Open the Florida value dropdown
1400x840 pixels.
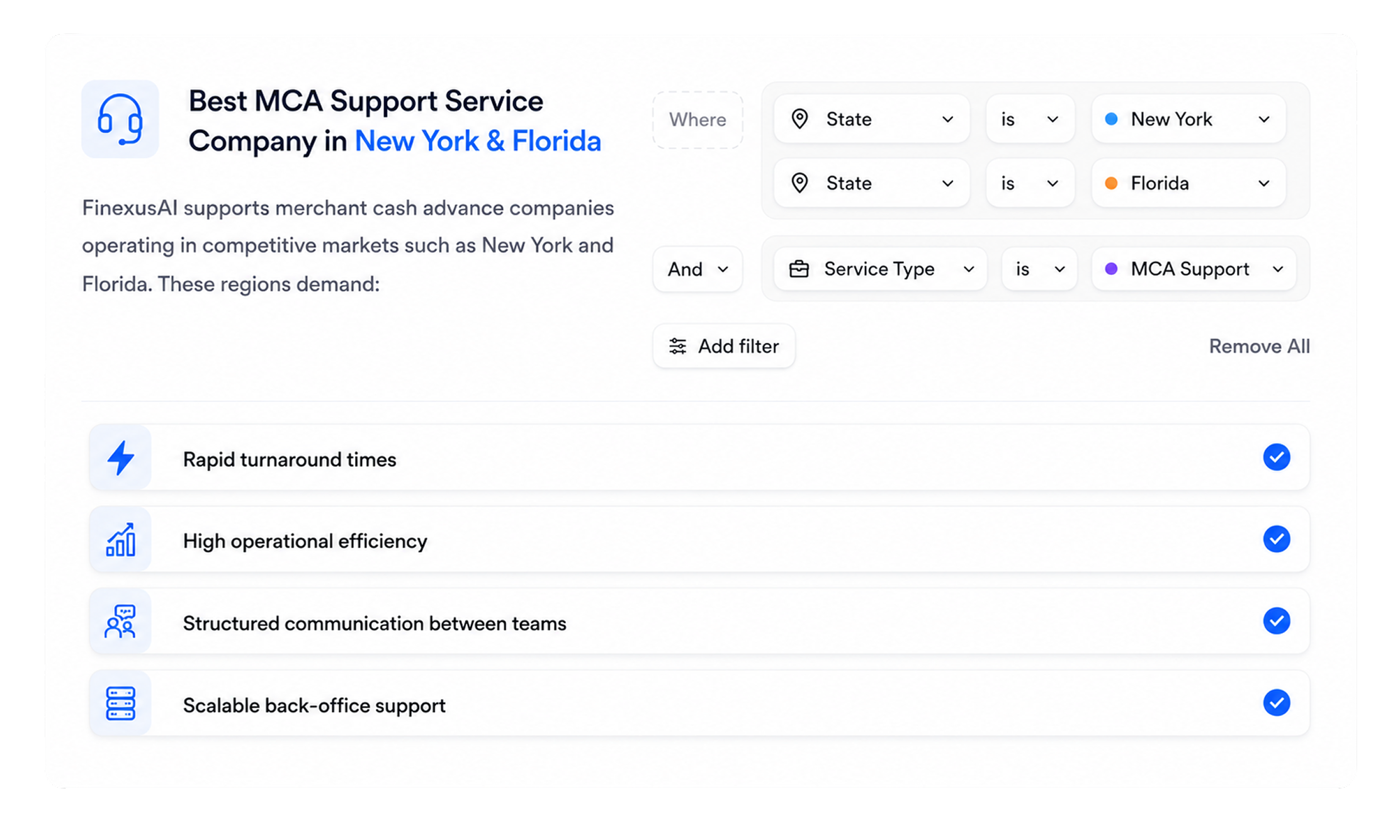tap(1188, 183)
